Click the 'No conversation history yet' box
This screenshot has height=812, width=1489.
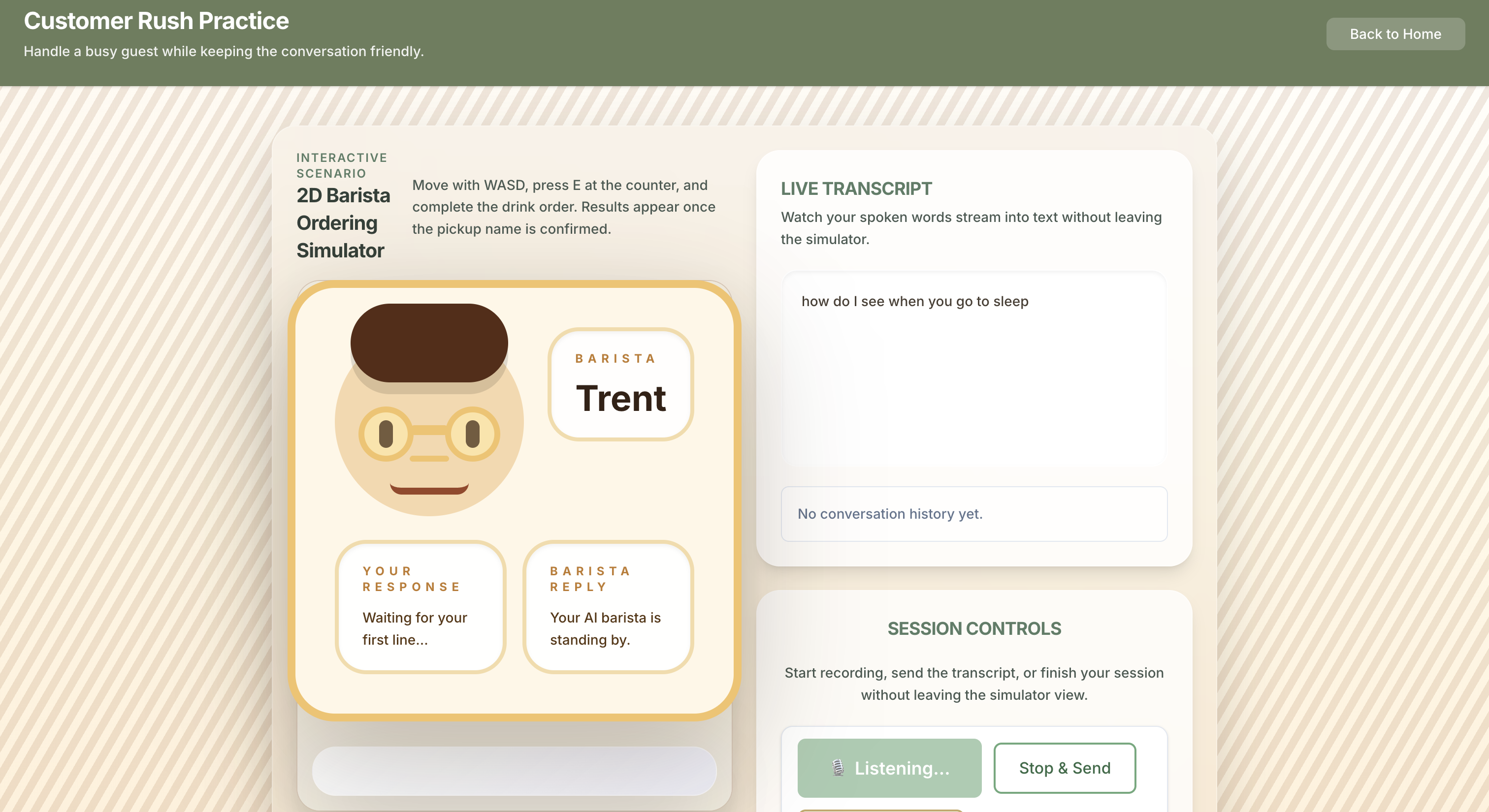point(973,513)
